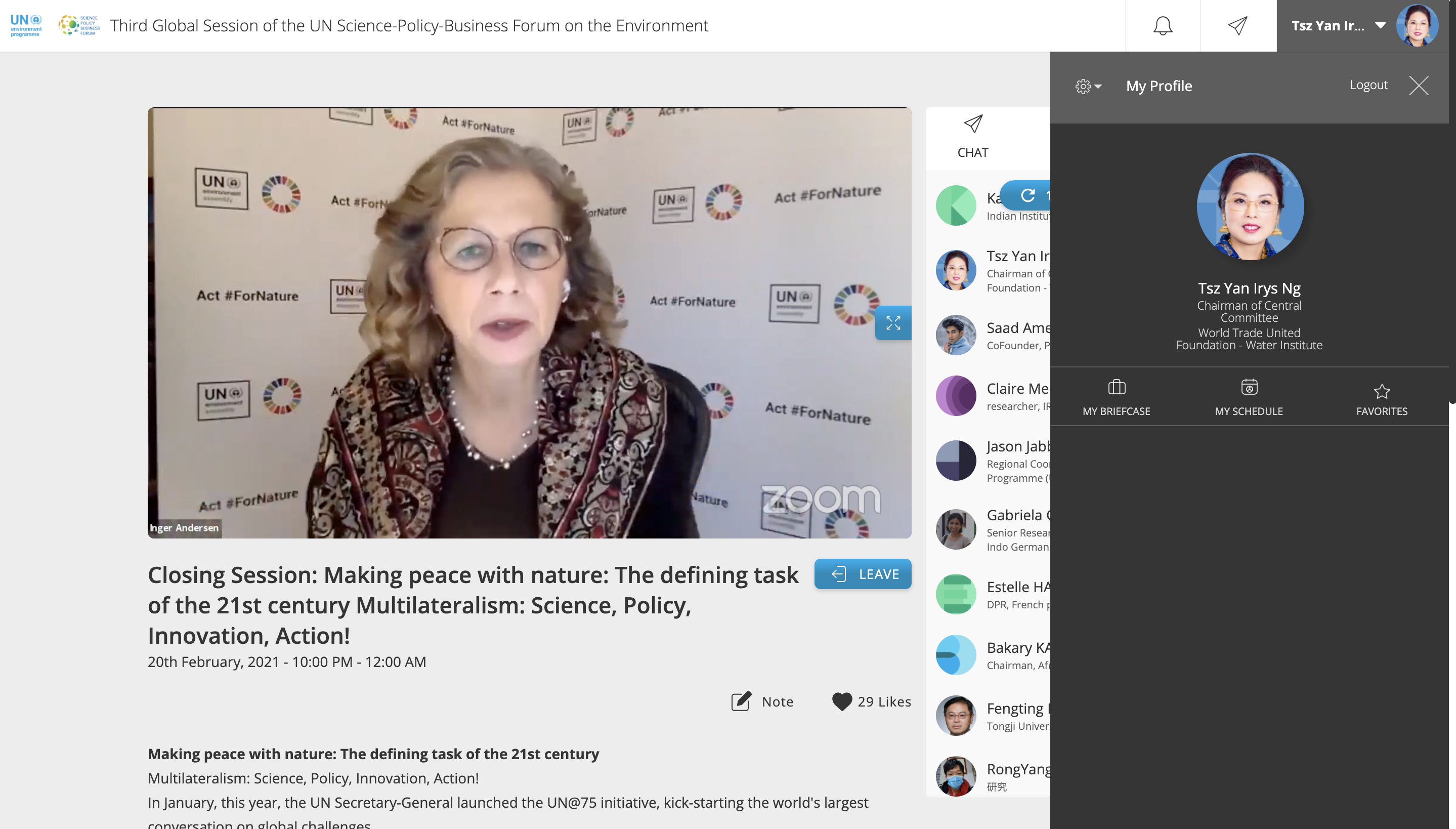This screenshot has width=1456, height=829.
Task: Close the My Profile panel
Action: (1419, 86)
